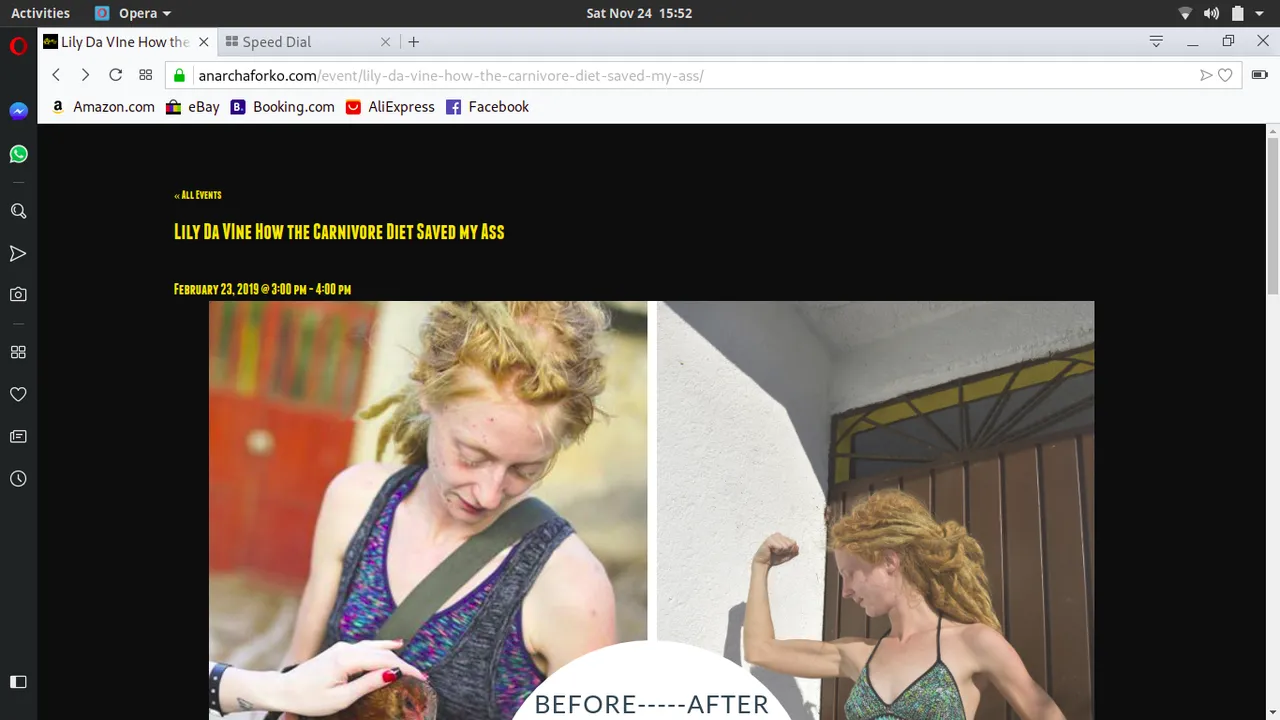This screenshot has height=720, width=1280.
Task: Take a snapshot with the camera icon
Action: 18,295
